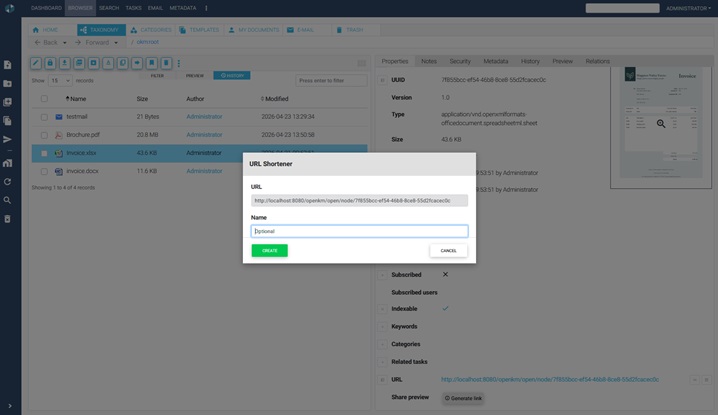Check the invoice.xlsx row checkbox
This screenshot has width=718, height=415.
44,153
